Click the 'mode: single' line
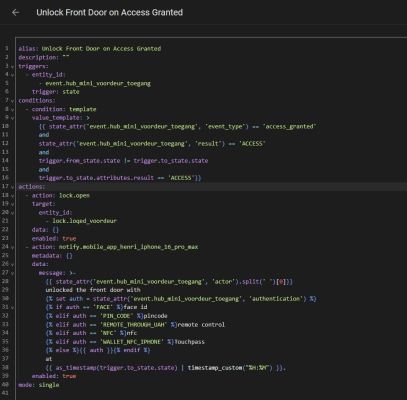 coord(39,385)
